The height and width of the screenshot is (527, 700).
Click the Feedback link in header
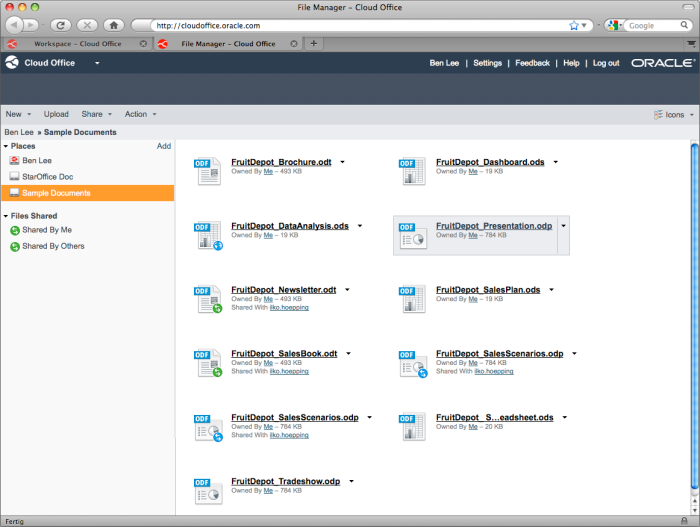(532, 63)
